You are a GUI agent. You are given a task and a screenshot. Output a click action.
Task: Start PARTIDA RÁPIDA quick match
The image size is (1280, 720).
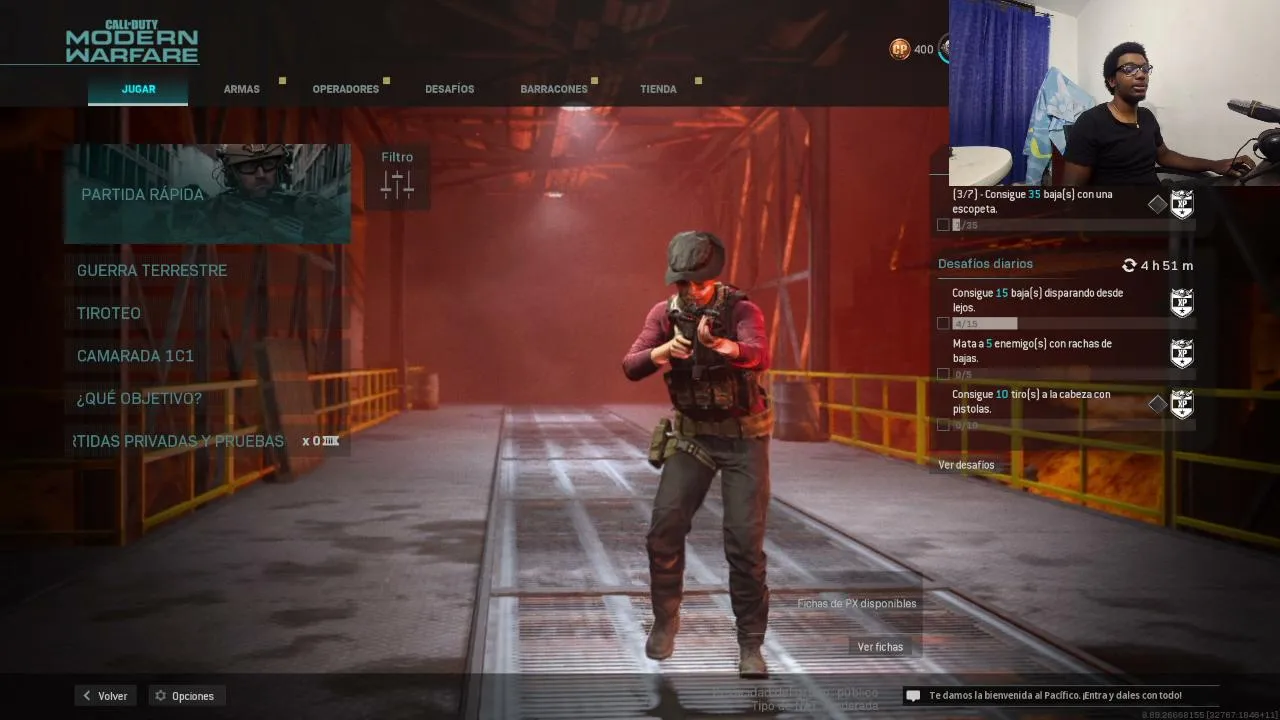pos(208,194)
